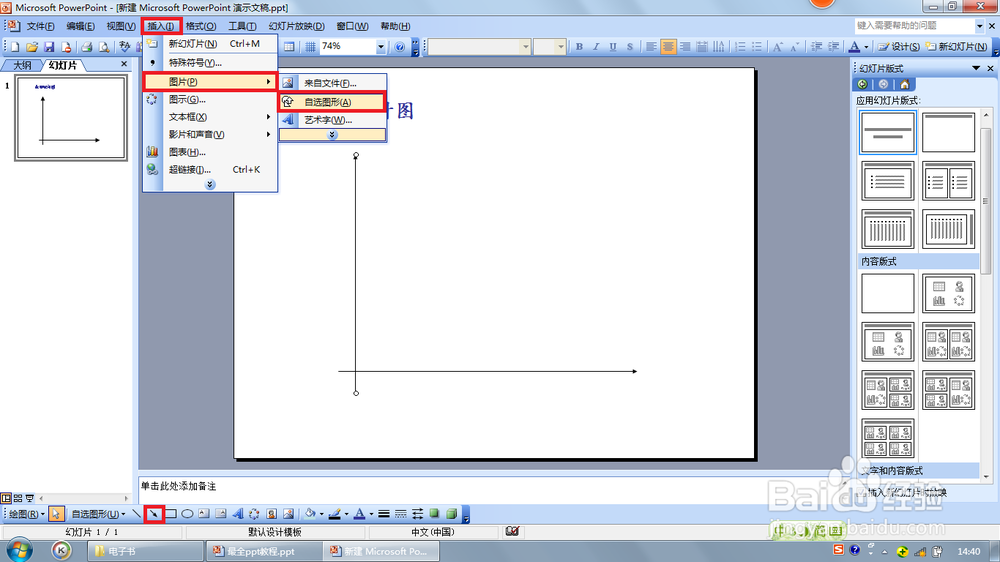
Task: Pick fill color paint bucket
Action: click(x=310, y=514)
